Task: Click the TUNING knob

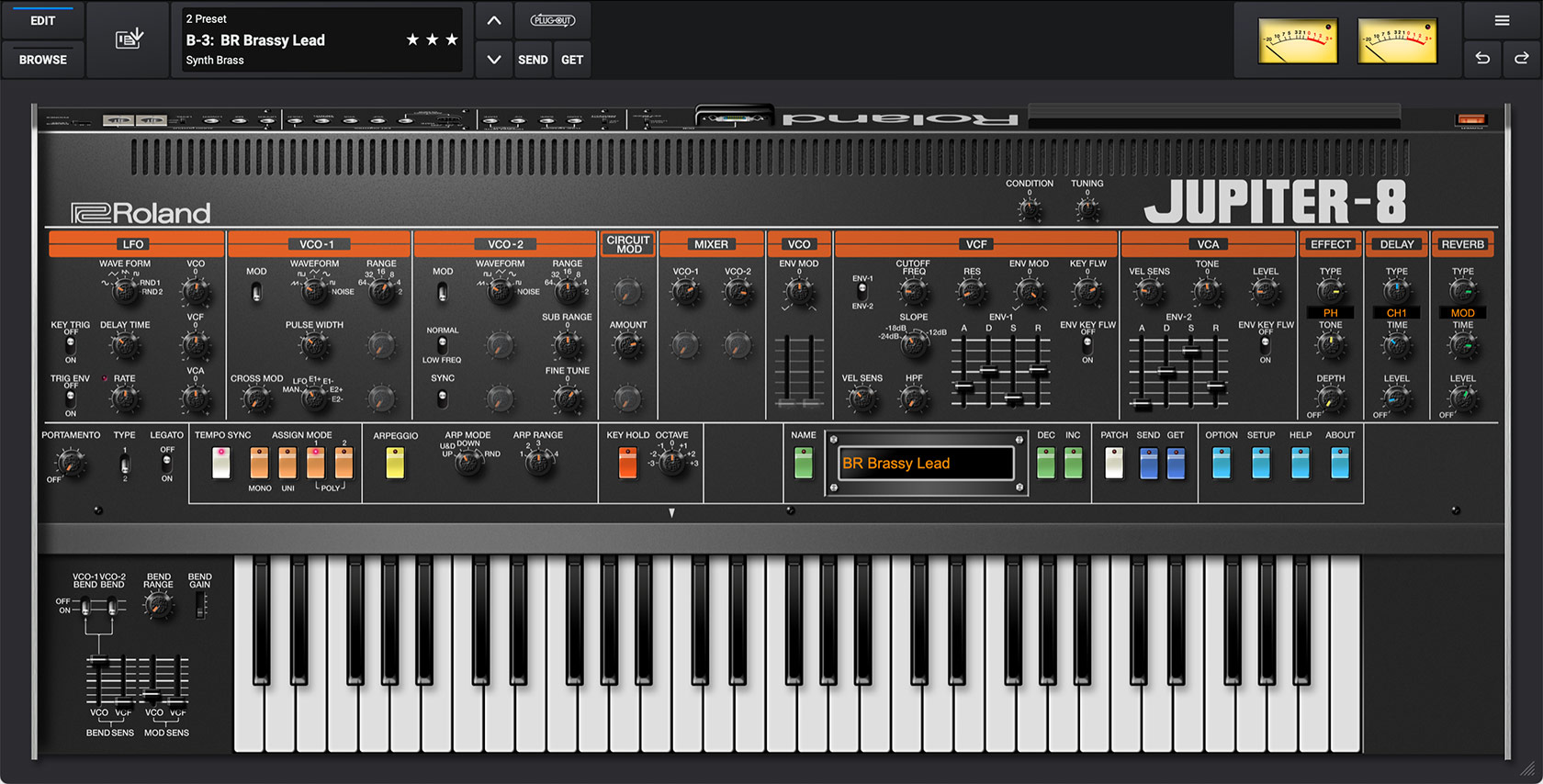Action: (1087, 209)
